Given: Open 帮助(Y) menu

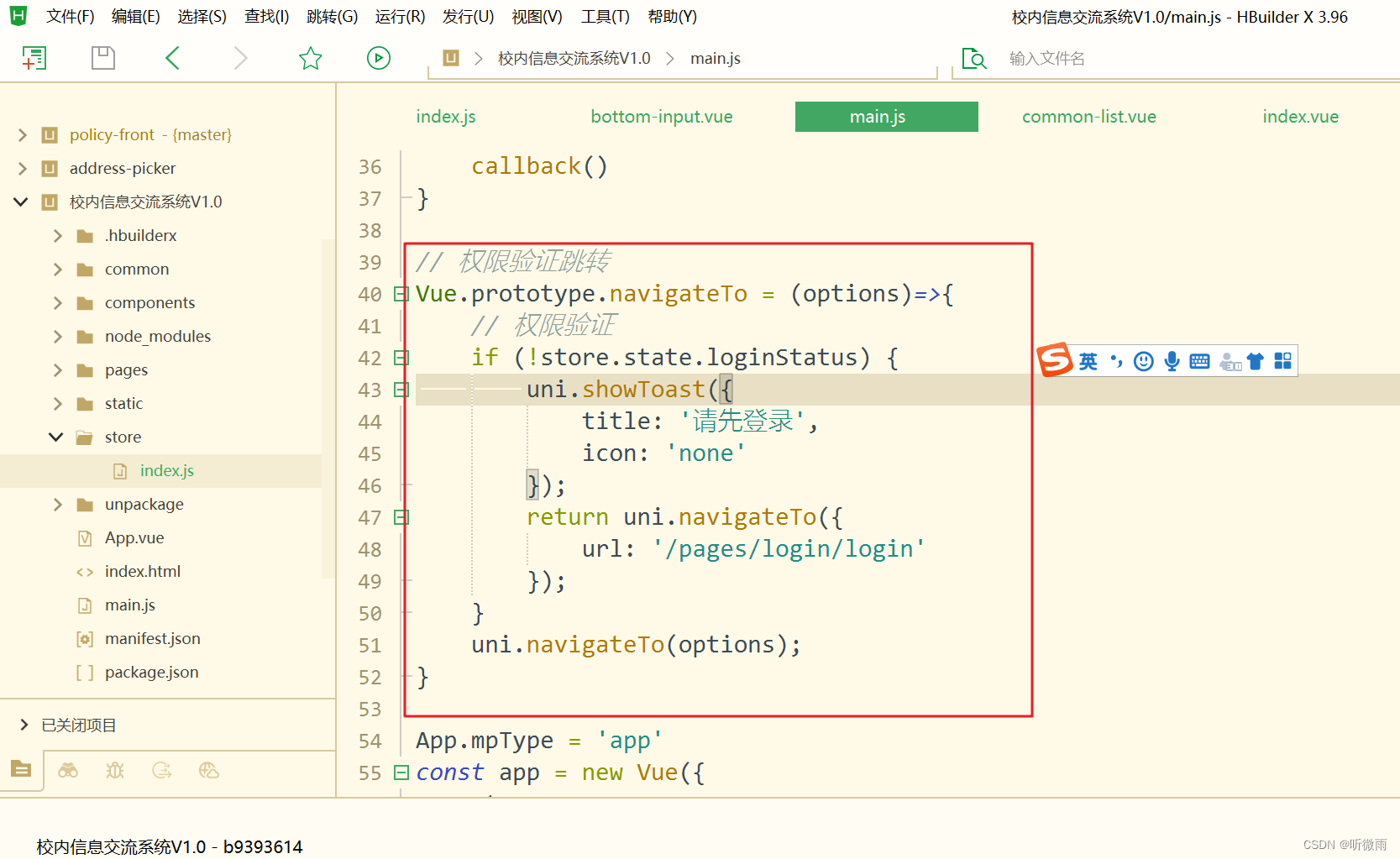Looking at the screenshot, I should (672, 17).
